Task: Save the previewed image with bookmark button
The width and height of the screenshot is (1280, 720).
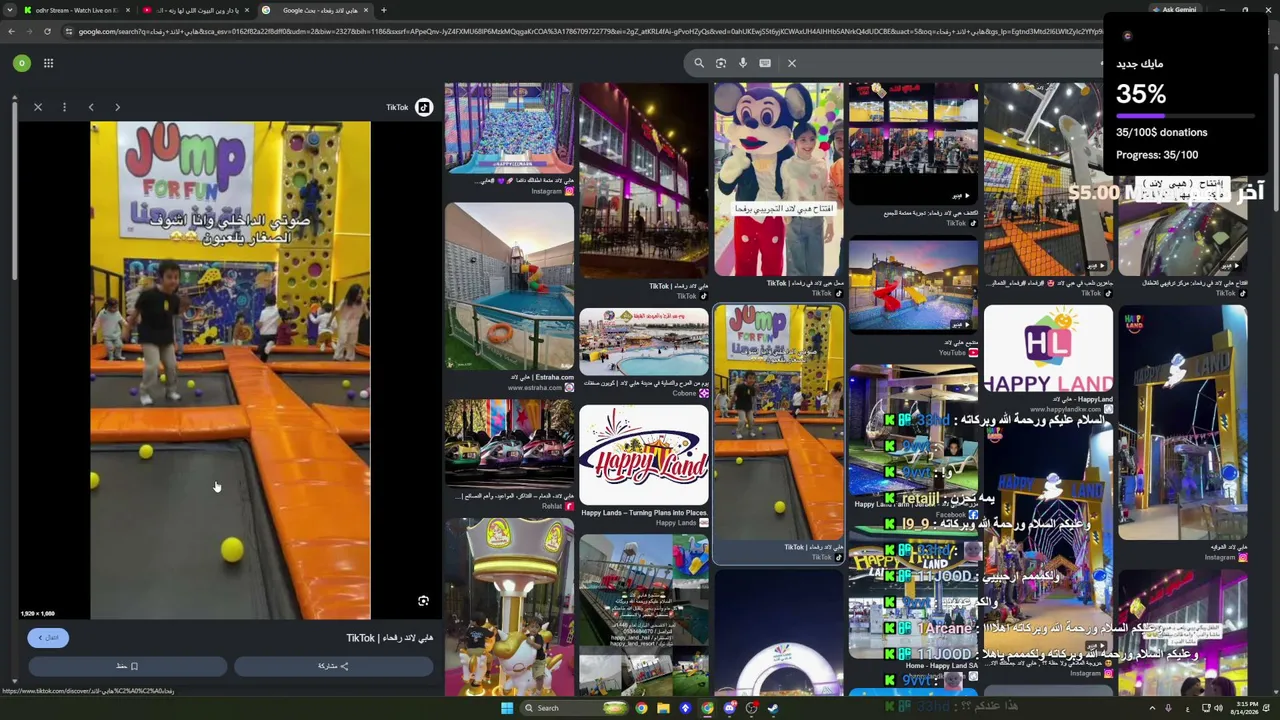Action: [127, 666]
